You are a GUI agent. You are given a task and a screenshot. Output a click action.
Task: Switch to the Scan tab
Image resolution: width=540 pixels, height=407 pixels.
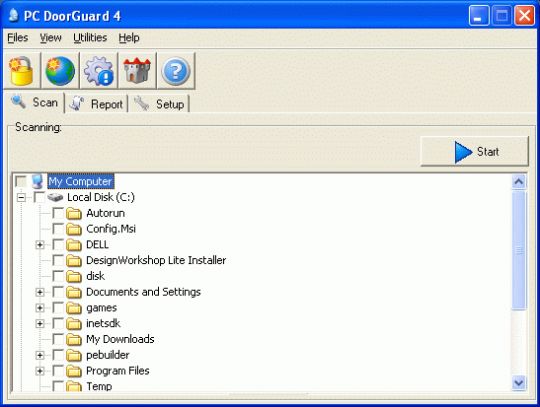click(x=34, y=103)
